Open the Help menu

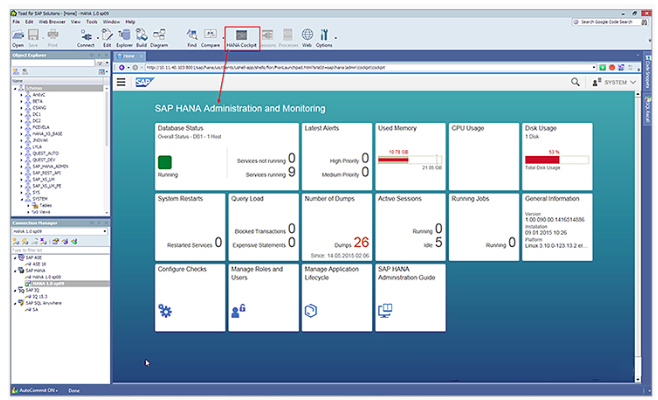tap(130, 22)
